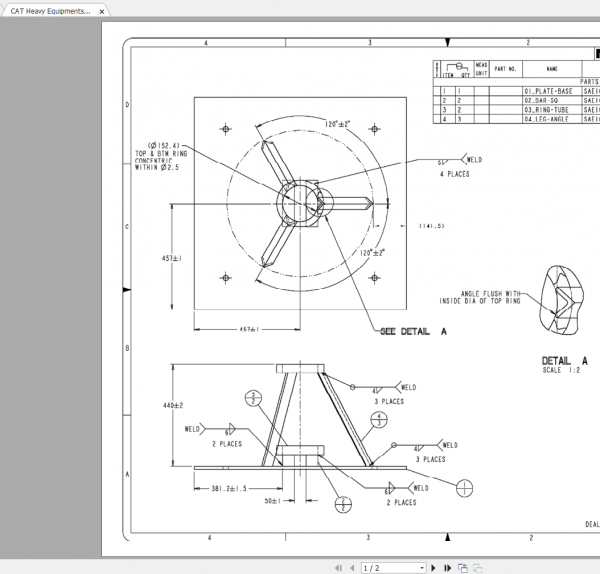600x574 pixels.
Task: Click the 04_LEG-ANGLE parts table entry
Action: (x=546, y=119)
